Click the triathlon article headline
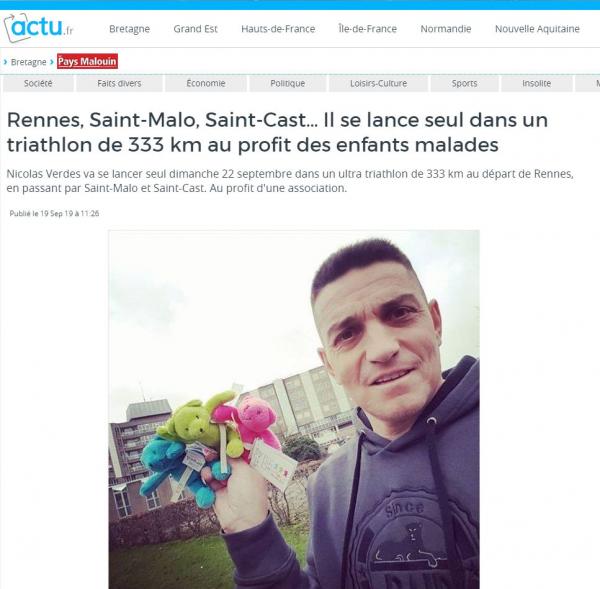Image resolution: width=600 pixels, height=589 pixels. 277,132
